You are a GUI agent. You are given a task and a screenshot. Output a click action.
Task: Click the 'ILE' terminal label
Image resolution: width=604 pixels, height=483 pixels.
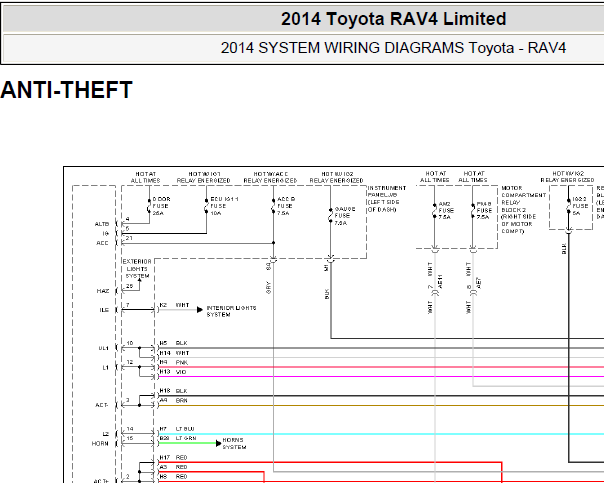point(104,310)
